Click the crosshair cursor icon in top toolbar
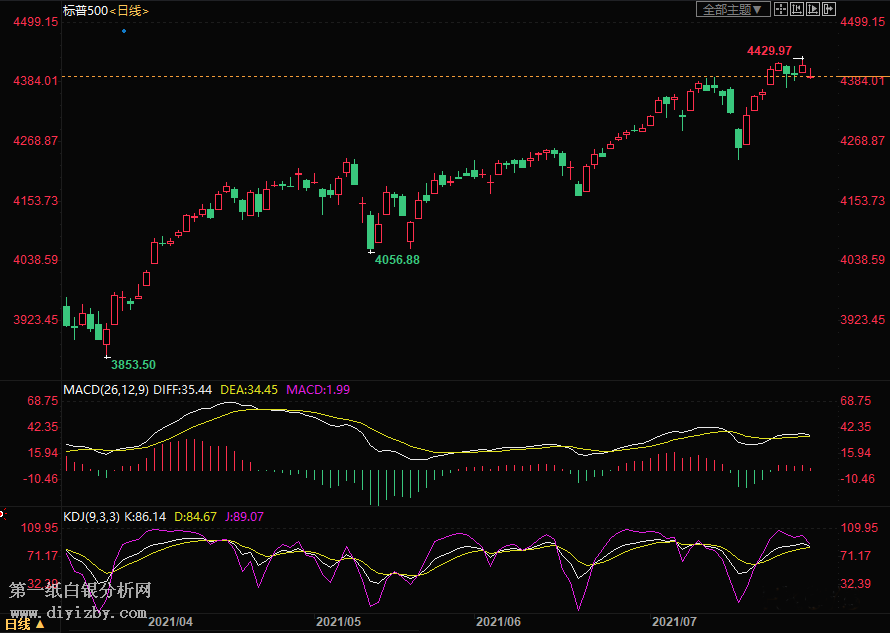This screenshot has height=633, width=890. click(781, 9)
